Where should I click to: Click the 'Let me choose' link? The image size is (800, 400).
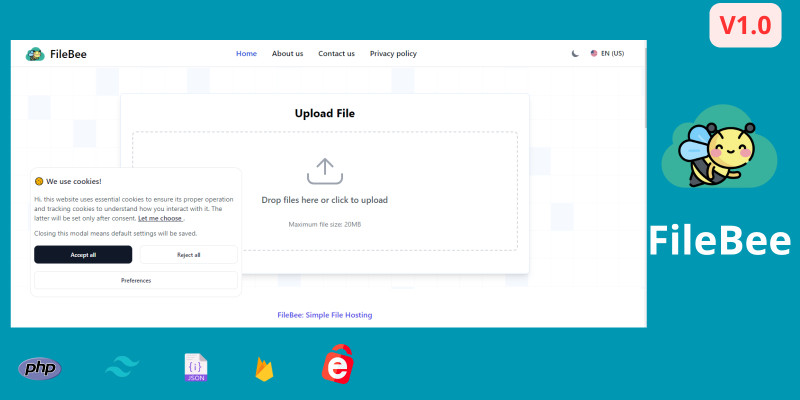click(160, 218)
